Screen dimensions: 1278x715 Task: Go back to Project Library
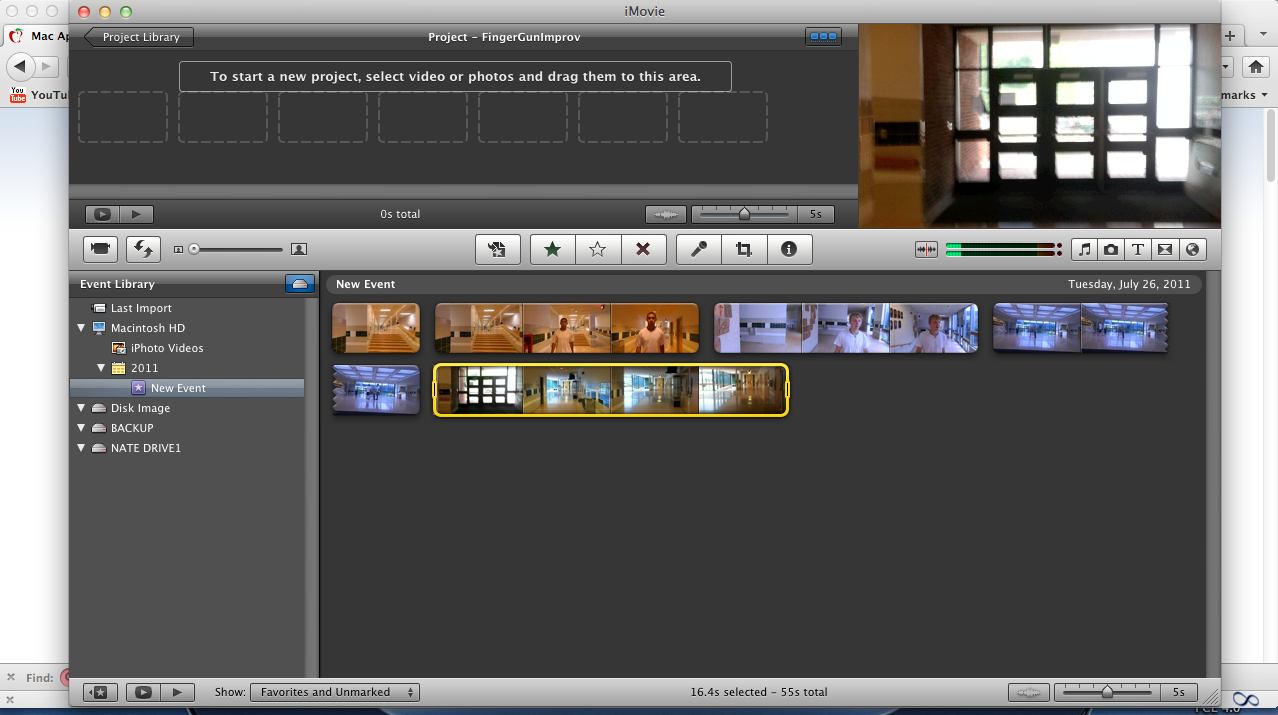coord(138,37)
